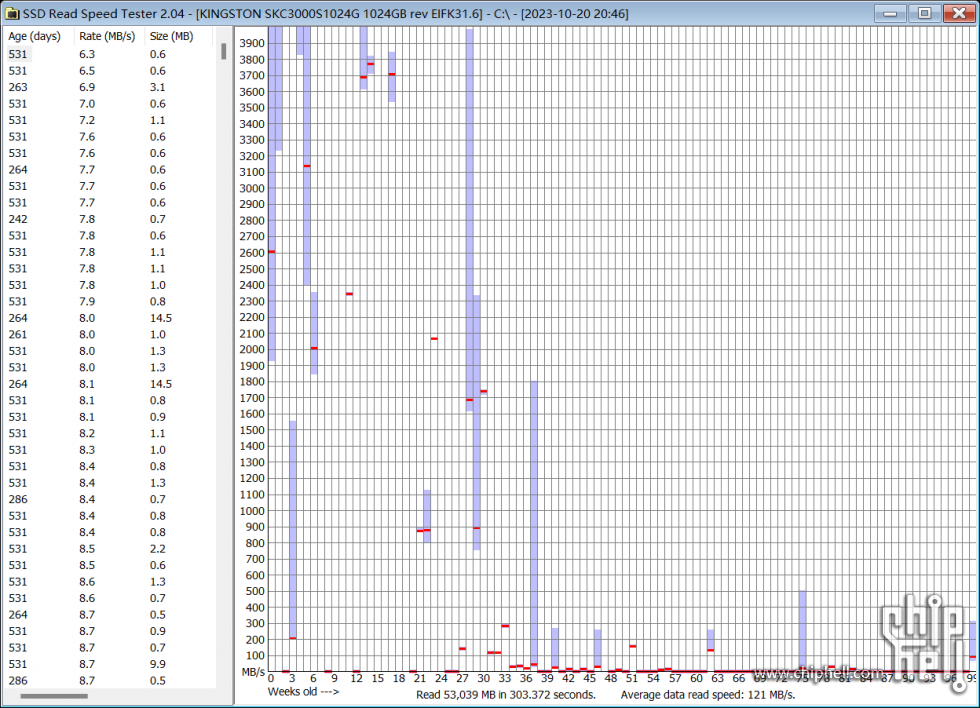Click the SSD Read Speed Tester title bar icon
980x708 pixels.
pos(12,13)
